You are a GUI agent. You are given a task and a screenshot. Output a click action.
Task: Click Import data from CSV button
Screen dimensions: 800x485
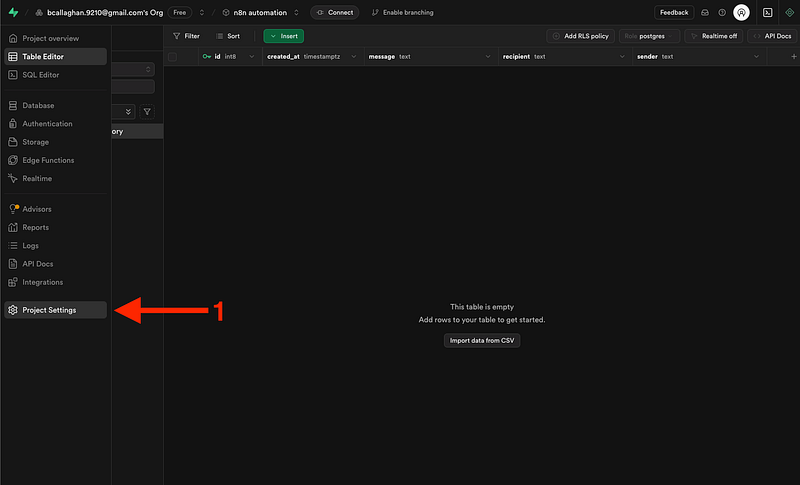pyautogui.click(x=482, y=340)
